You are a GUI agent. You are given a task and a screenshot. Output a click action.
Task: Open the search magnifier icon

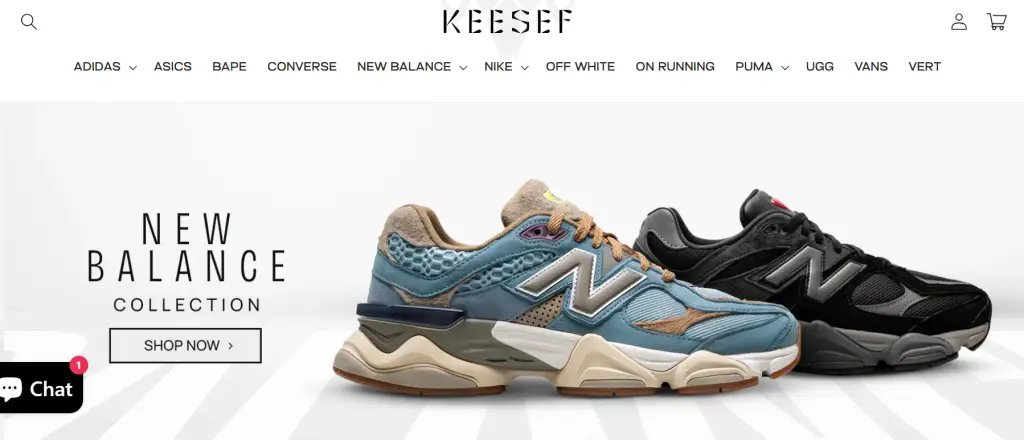29,22
